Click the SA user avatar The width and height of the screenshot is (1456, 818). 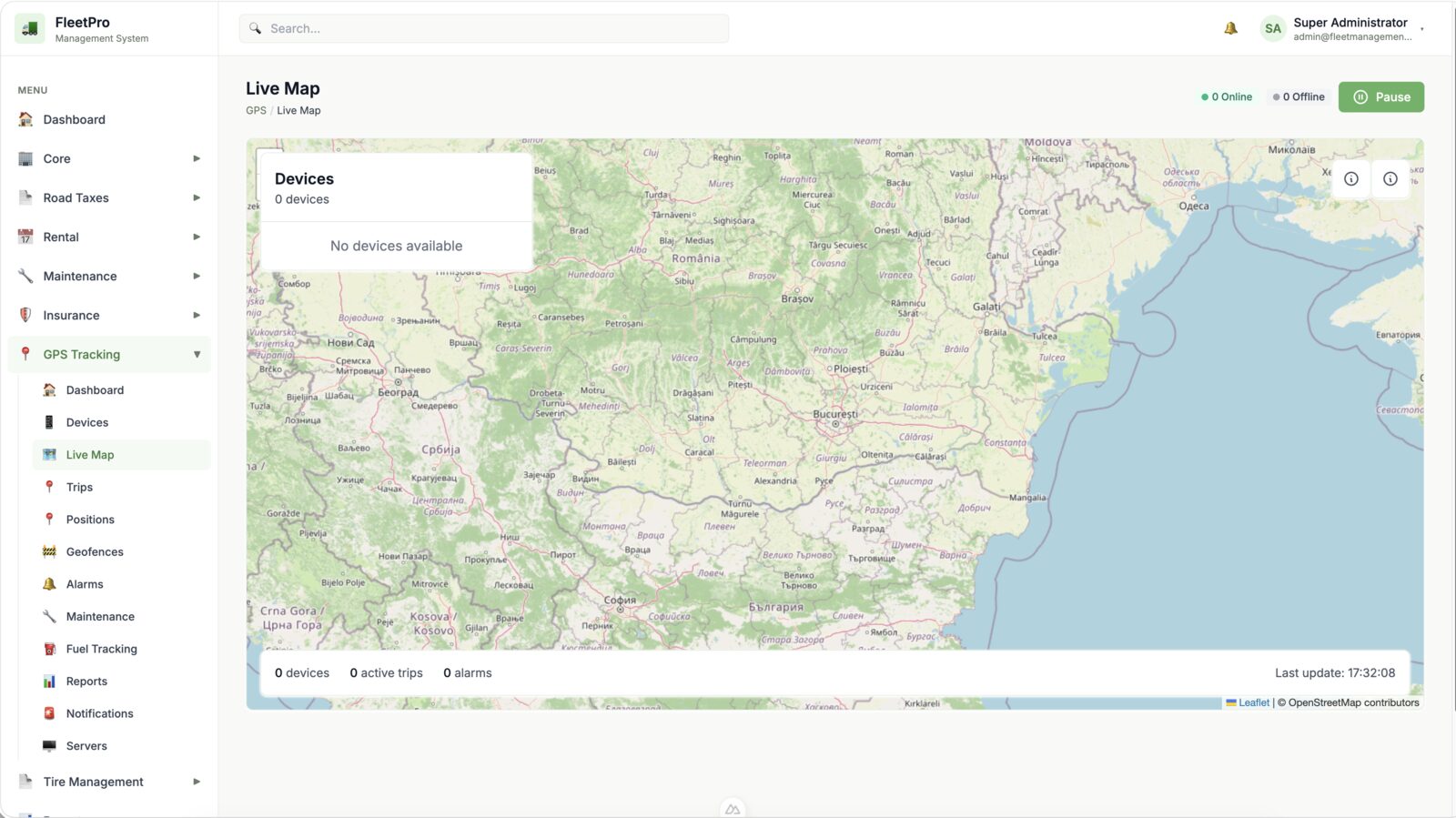coord(1272,28)
